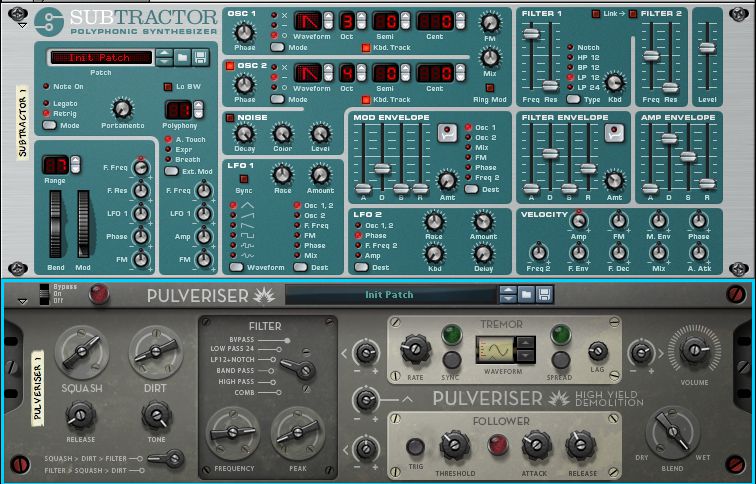Click the Osc 1 Phase knob
Screen dimensions: 756x484
coord(244,33)
